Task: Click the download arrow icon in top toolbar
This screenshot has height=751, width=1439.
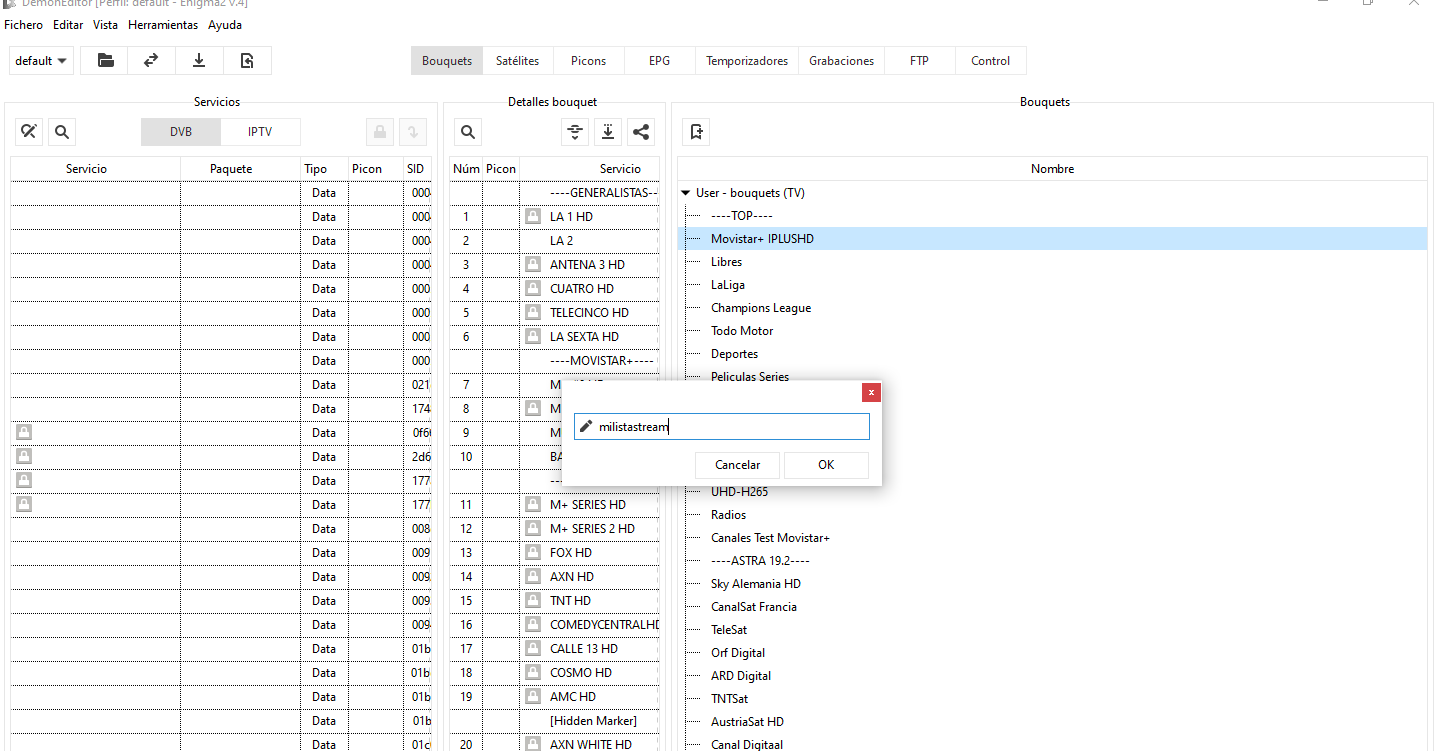Action: coord(199,61)
